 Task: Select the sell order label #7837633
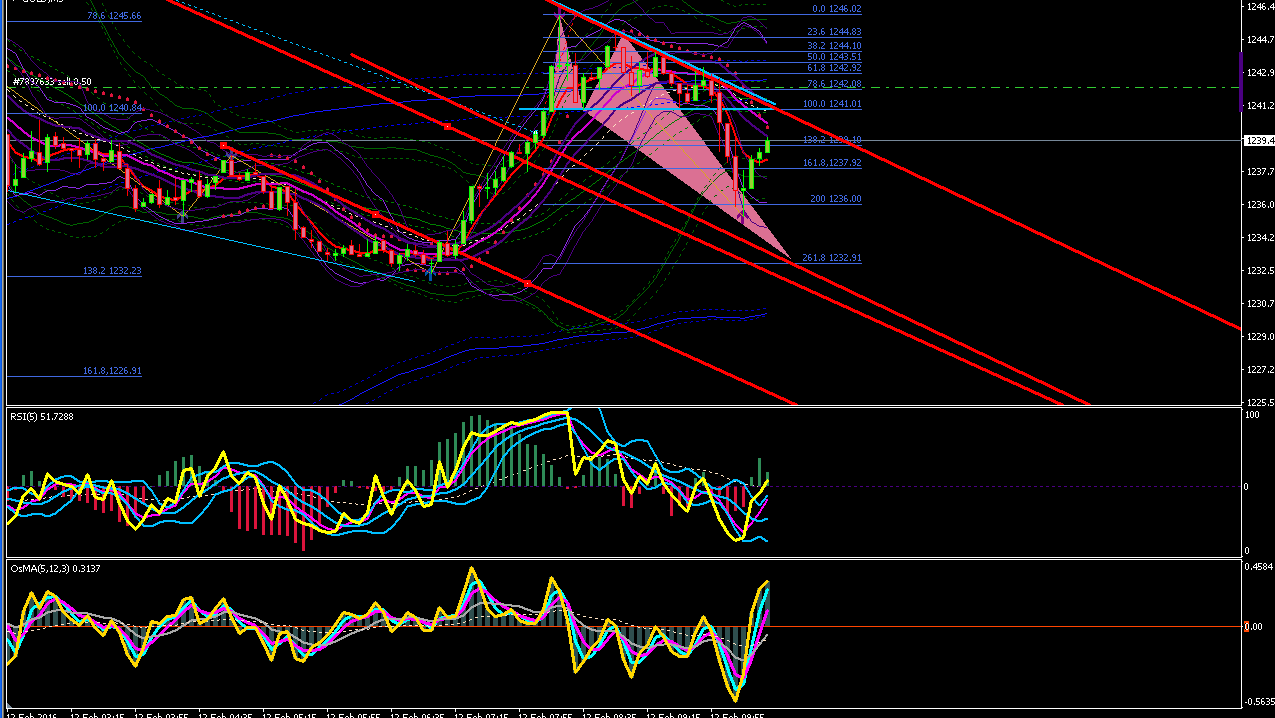pyautogui.click(x=53, y=82)
